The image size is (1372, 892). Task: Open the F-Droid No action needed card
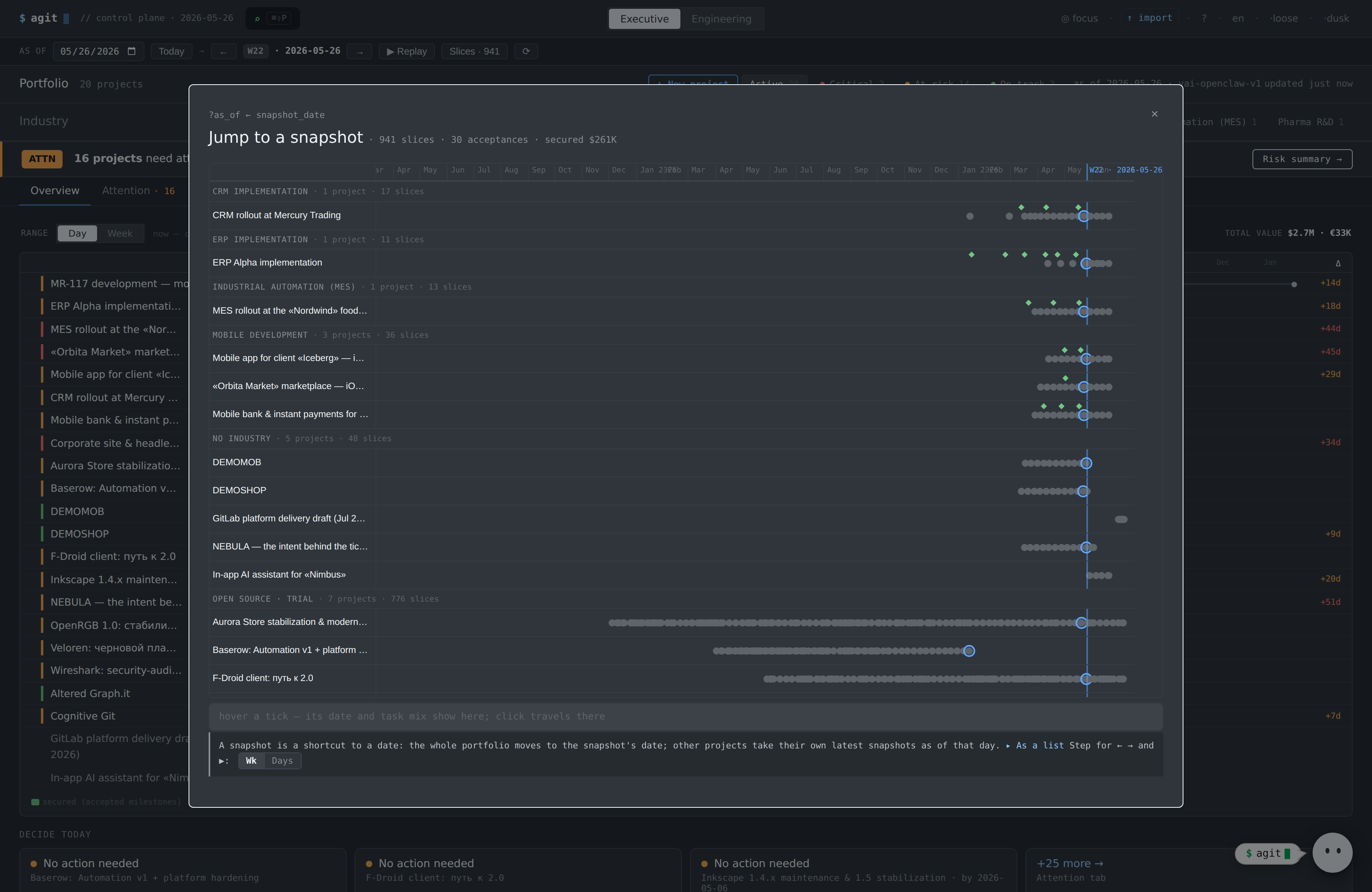(518, 870)
